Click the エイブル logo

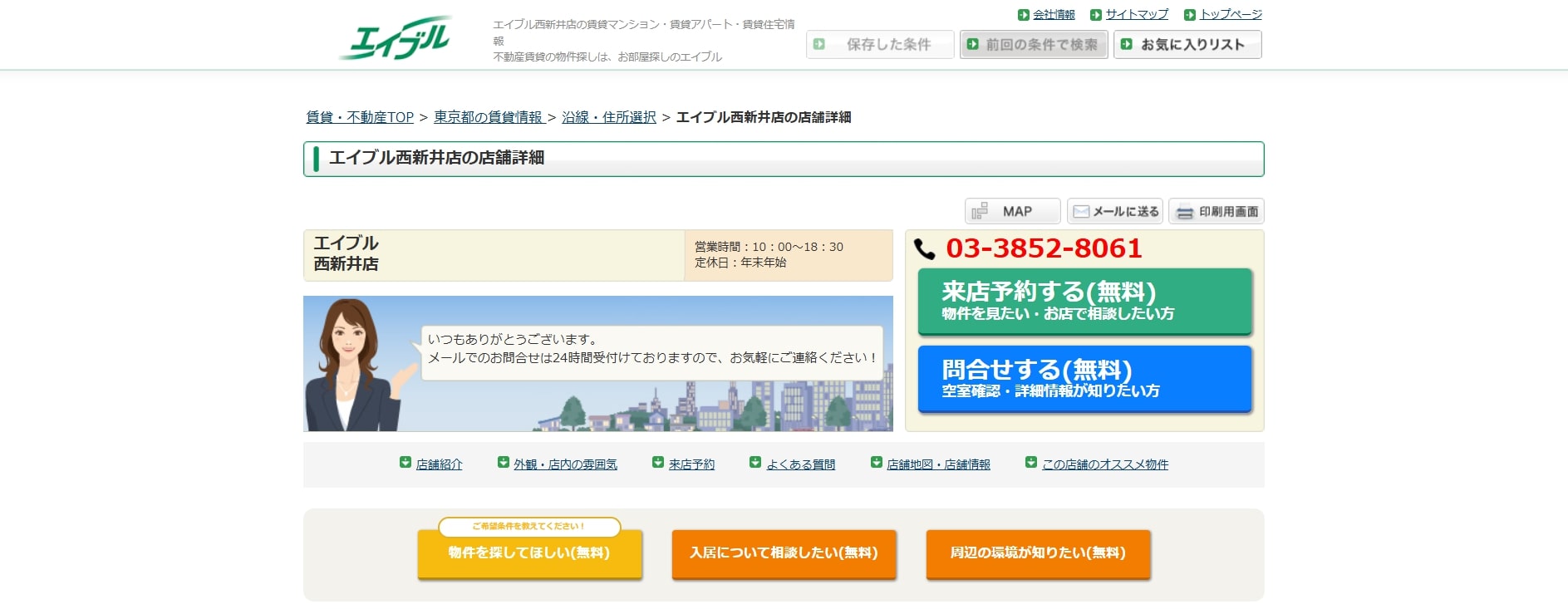tap(396, 38)
